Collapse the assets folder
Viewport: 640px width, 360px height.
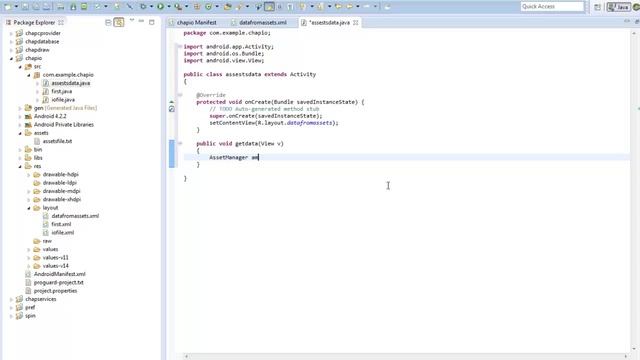pos(20,133)
